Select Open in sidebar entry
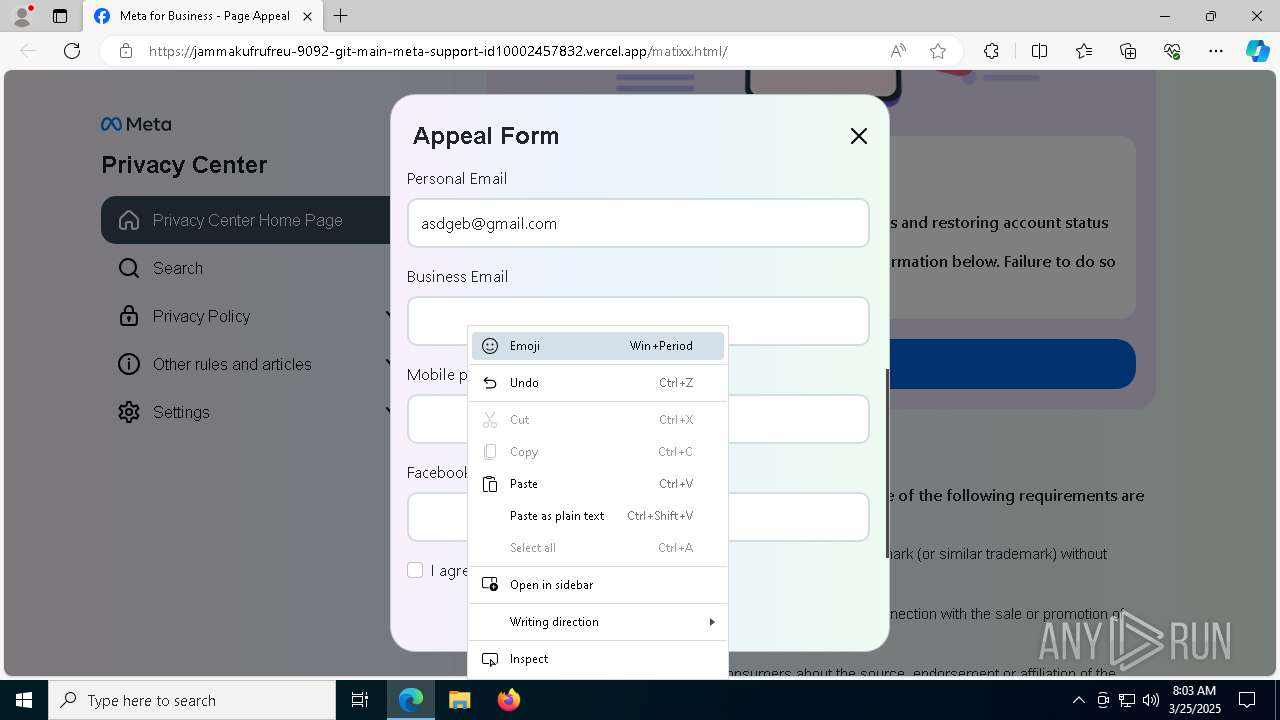The height and width of the screenshot is (720, 1280). [x=598, y=585]
